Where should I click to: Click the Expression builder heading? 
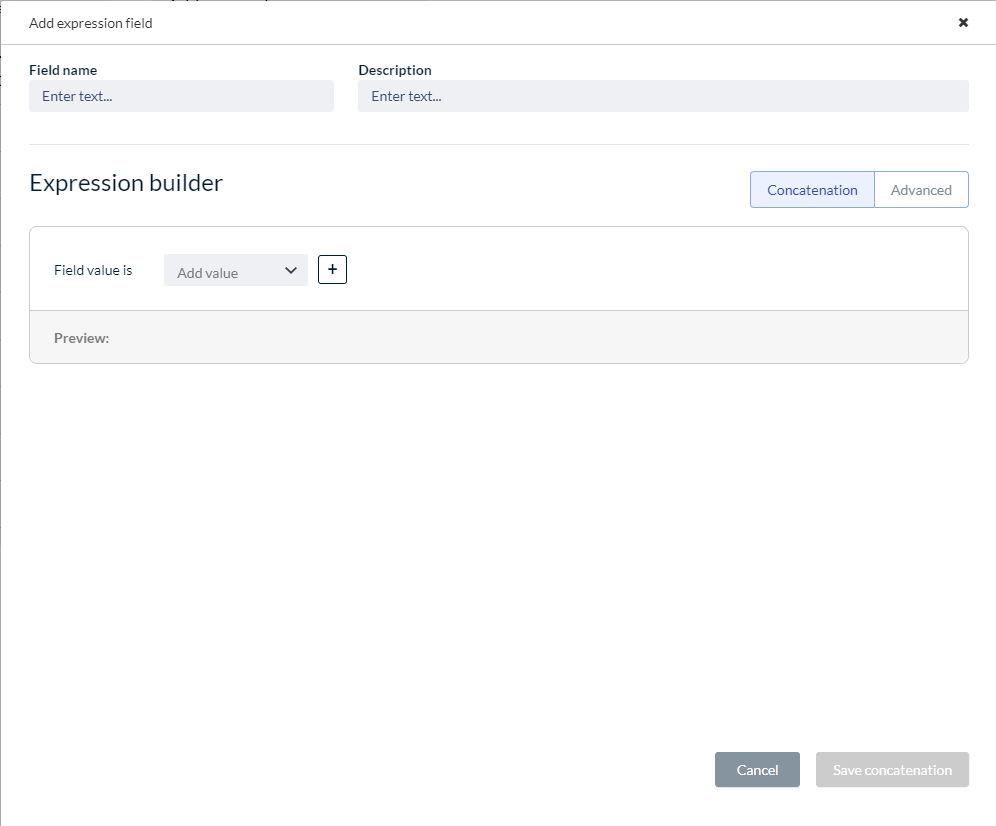[126, 183]
